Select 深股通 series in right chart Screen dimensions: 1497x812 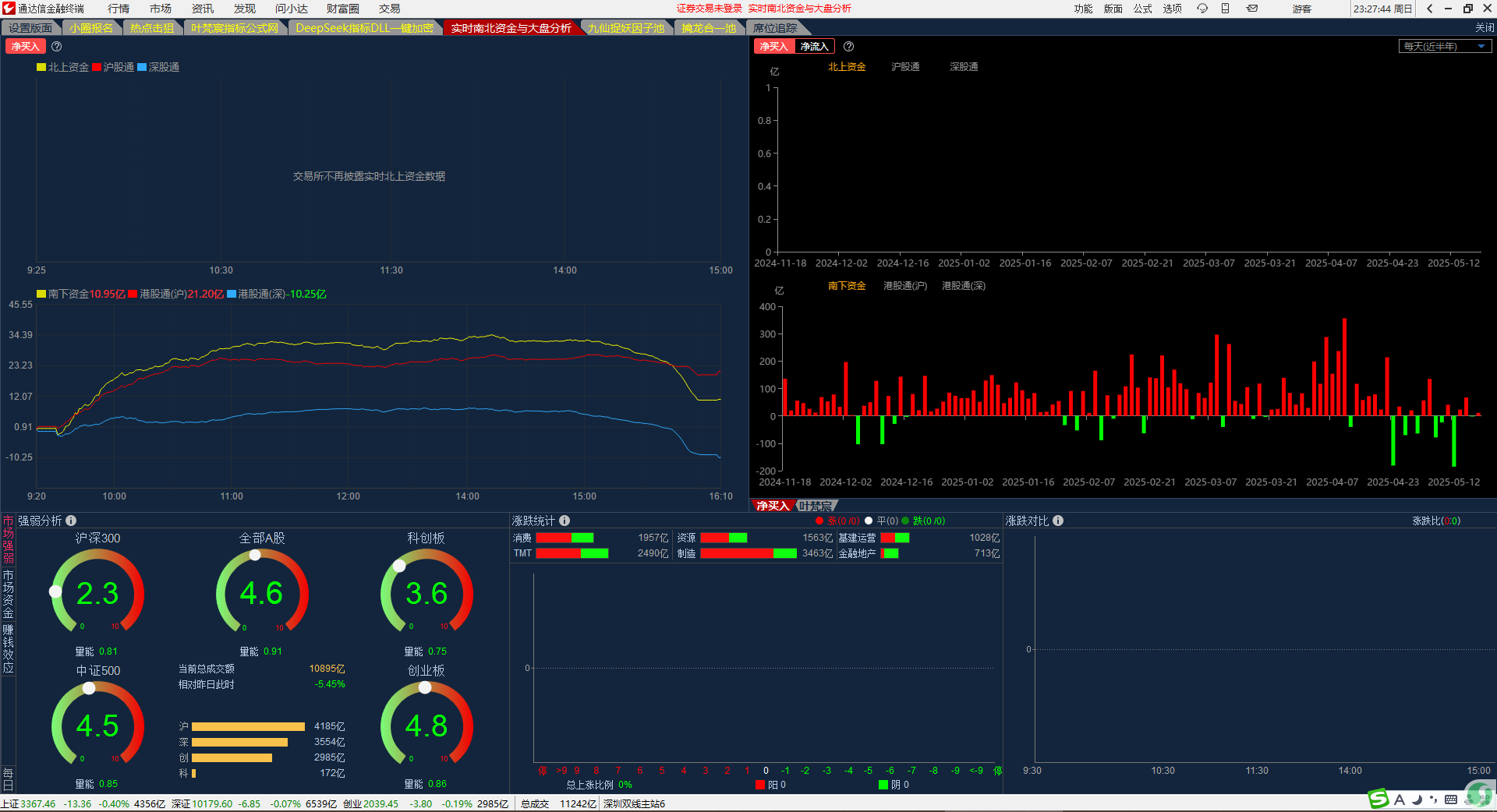point(964,67)
